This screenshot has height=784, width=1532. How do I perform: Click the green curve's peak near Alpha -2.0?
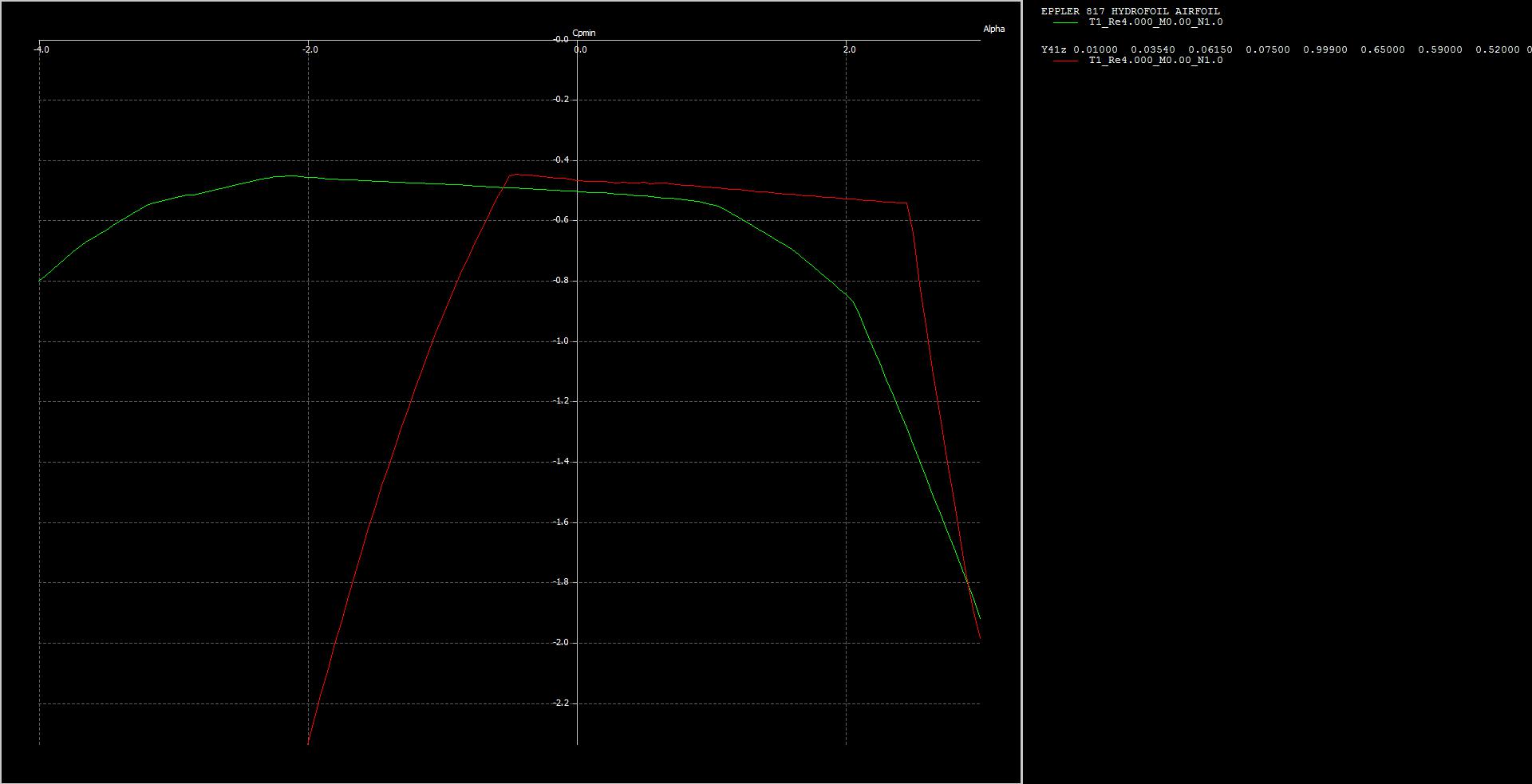291,175
